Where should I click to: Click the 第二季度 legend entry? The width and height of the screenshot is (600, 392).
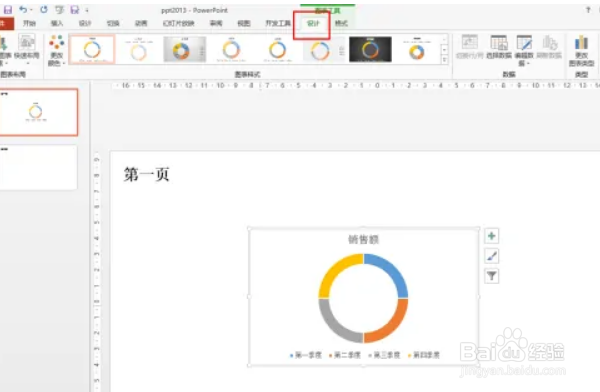click(x=345, y=355)
